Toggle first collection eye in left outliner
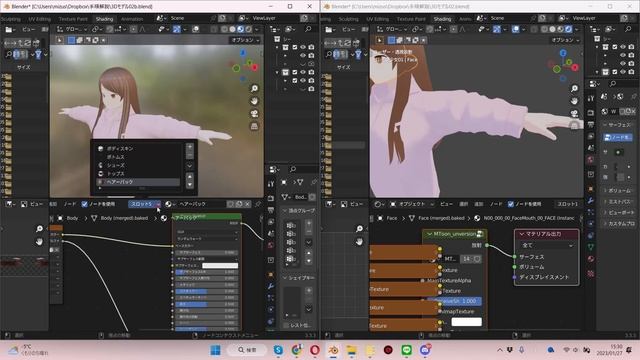This screenshot has height=360, width=640. click(303, 47)
